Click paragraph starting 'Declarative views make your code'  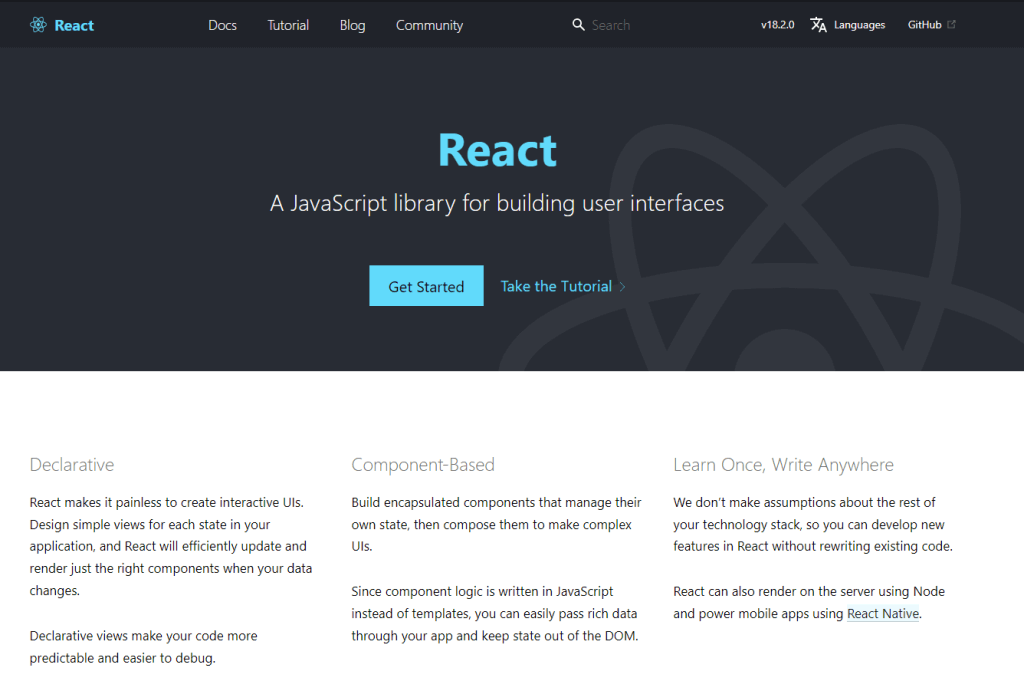click(x=144, y=647)
